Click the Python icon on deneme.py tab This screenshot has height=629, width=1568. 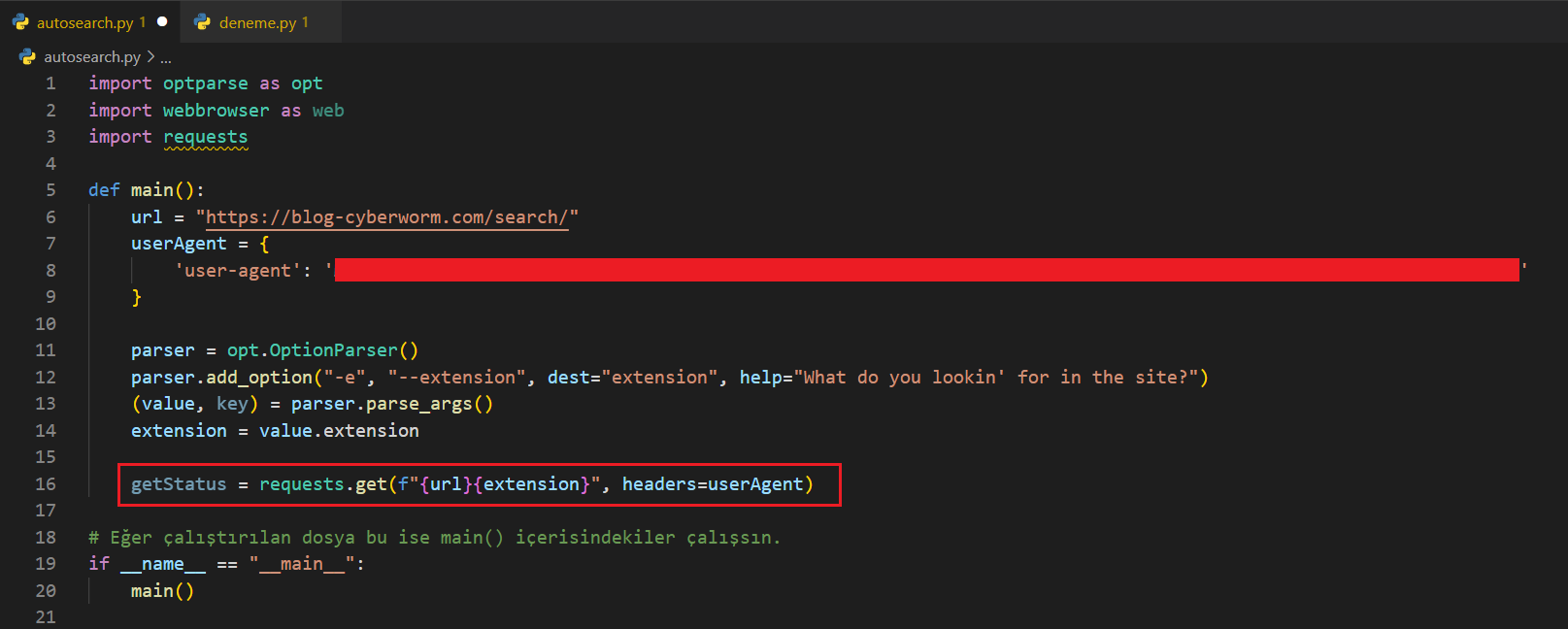click(x=203, y=22)
